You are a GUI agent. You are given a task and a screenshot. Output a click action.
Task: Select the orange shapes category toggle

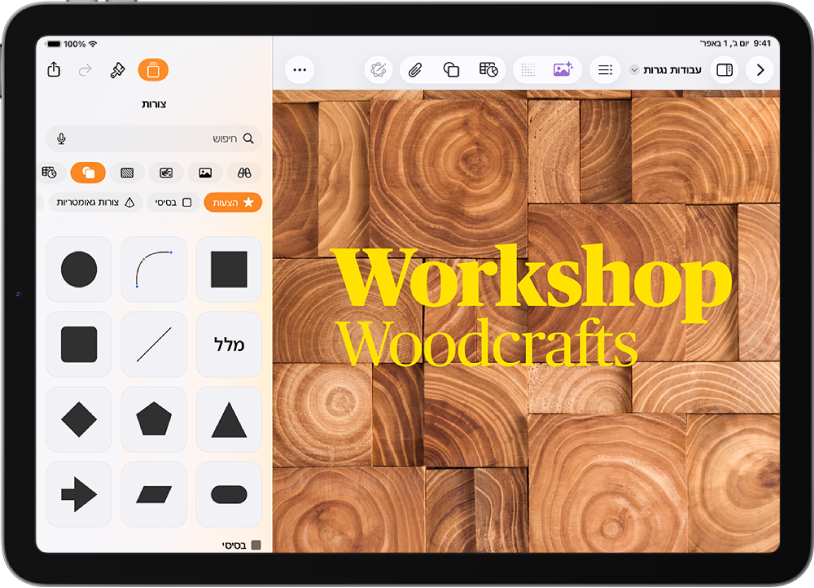point(88,172)
